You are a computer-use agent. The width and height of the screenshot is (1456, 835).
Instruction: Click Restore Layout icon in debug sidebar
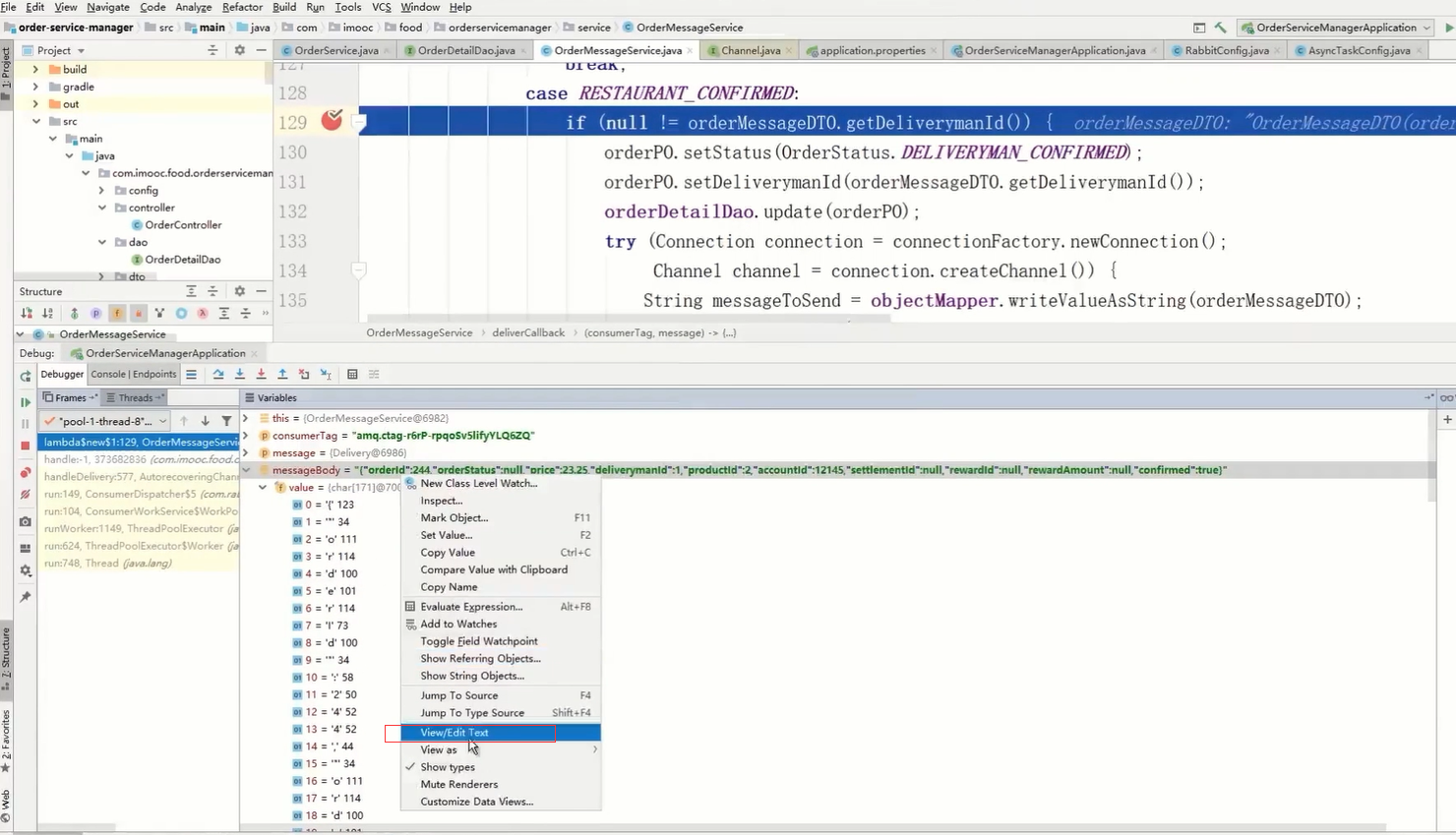(26, 548)
